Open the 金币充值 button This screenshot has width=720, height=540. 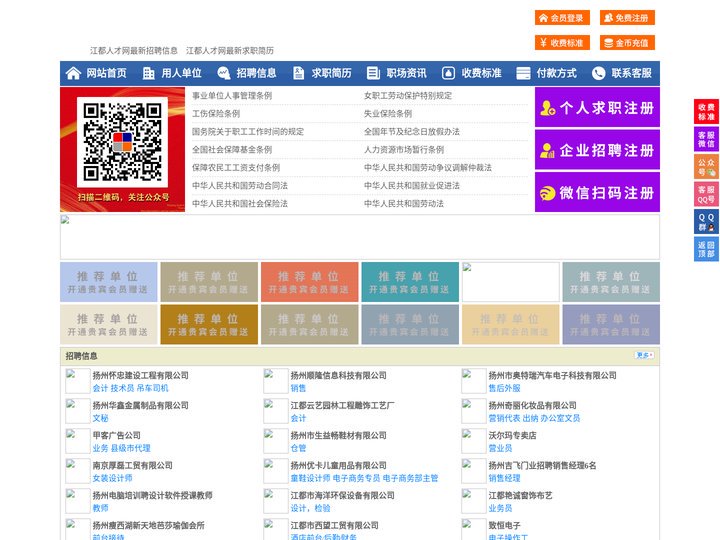pos(627,43)
